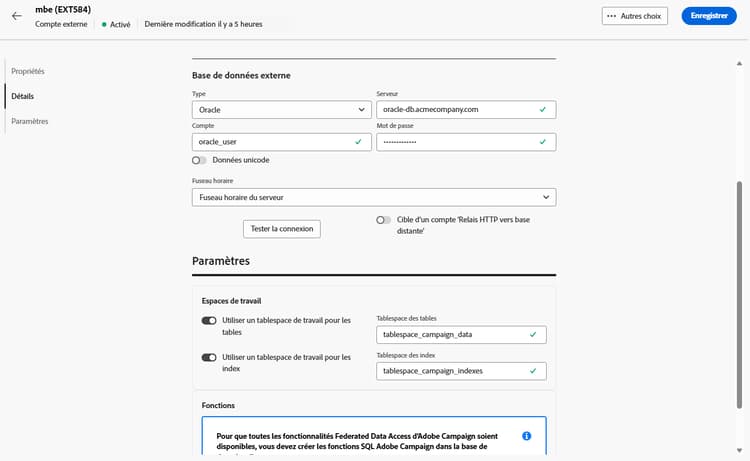
Task: Turn off tablespace de travail for index
Action: tap(209, 357)
